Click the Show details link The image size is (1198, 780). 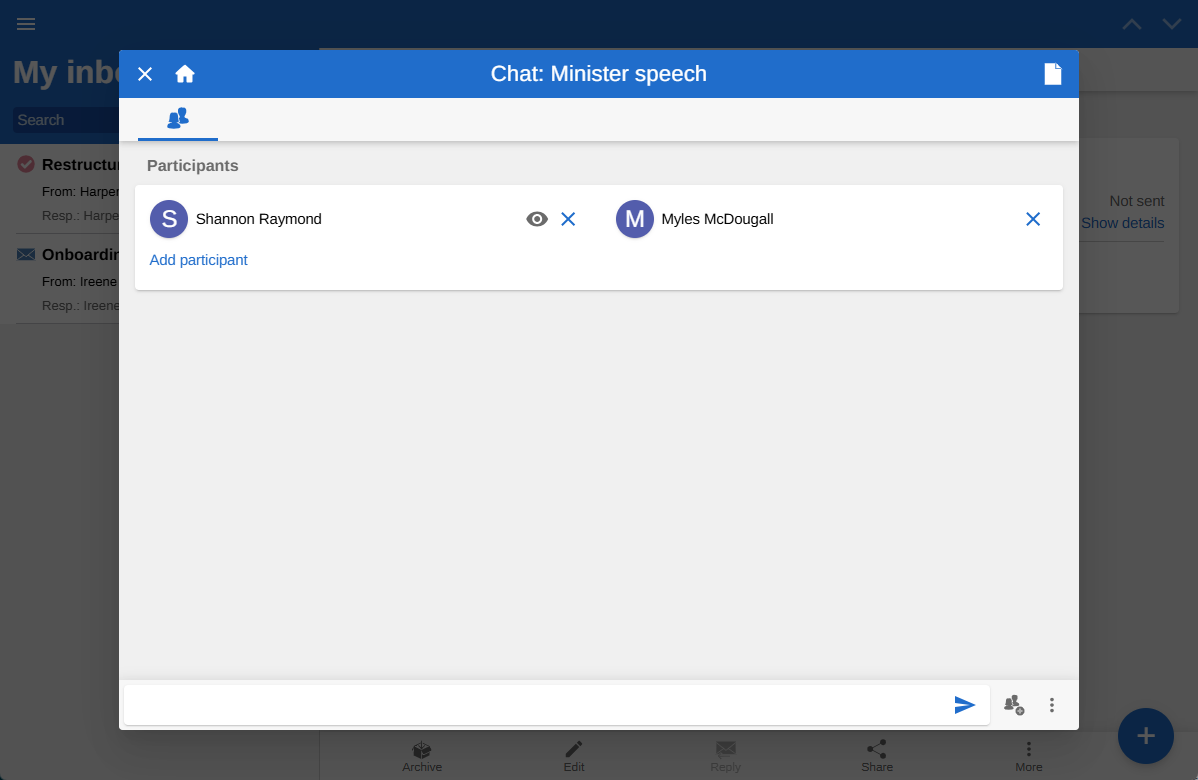(x=1122, y=223)
